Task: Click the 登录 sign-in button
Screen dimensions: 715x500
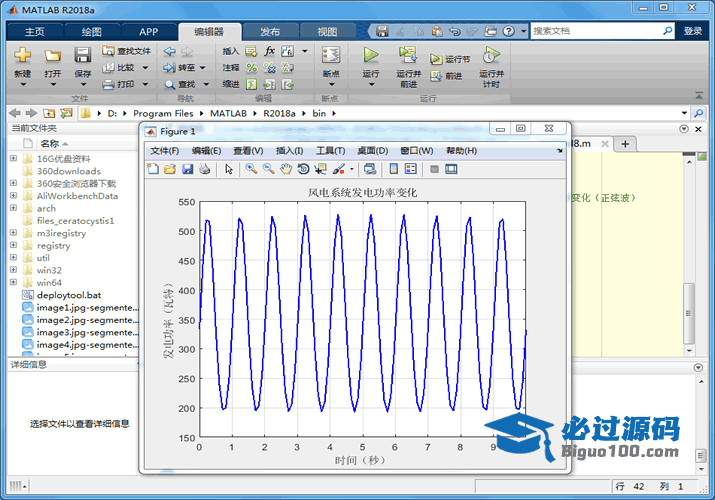Action: [x=693, y=31]
